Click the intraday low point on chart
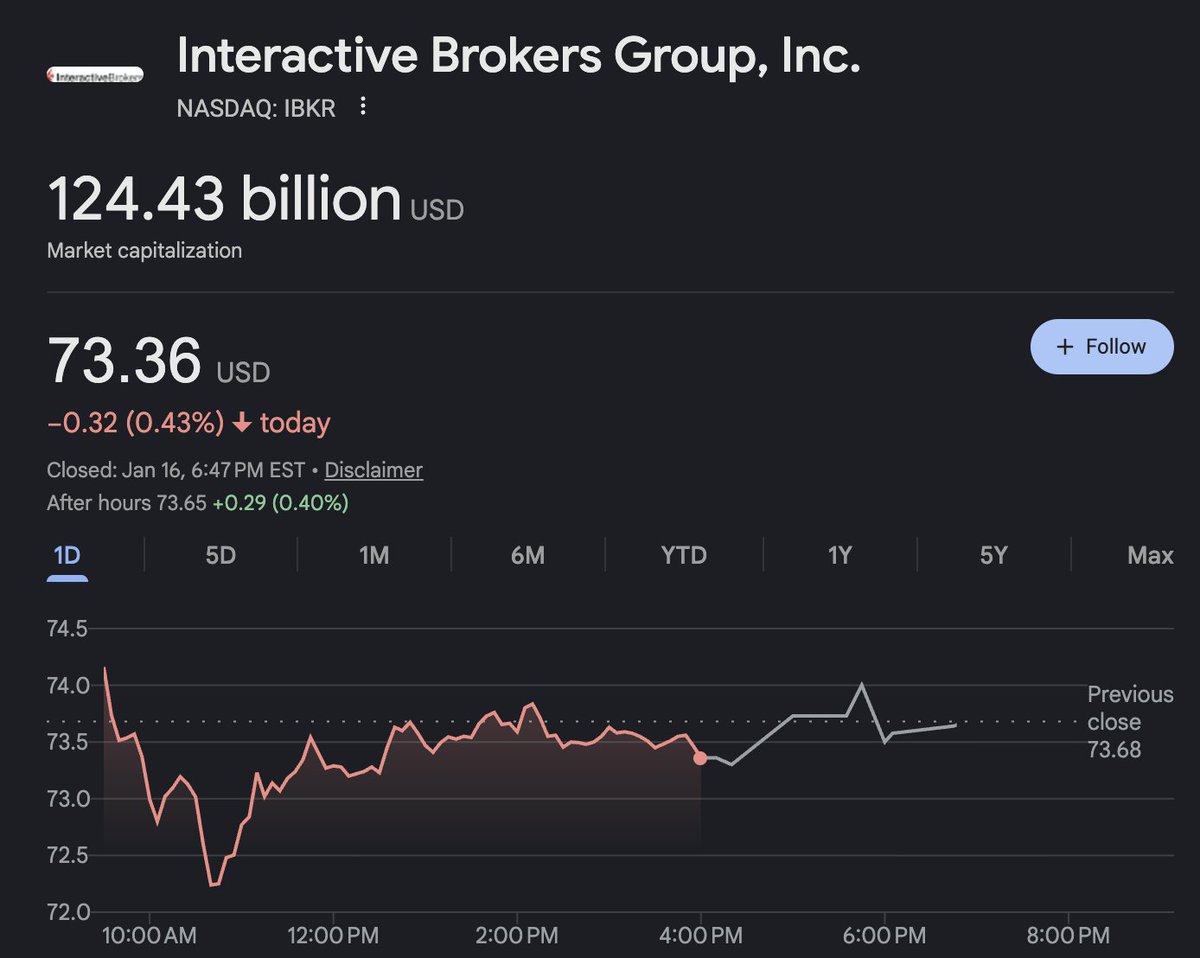This screenshot has width=1200, height=958. 212,885
